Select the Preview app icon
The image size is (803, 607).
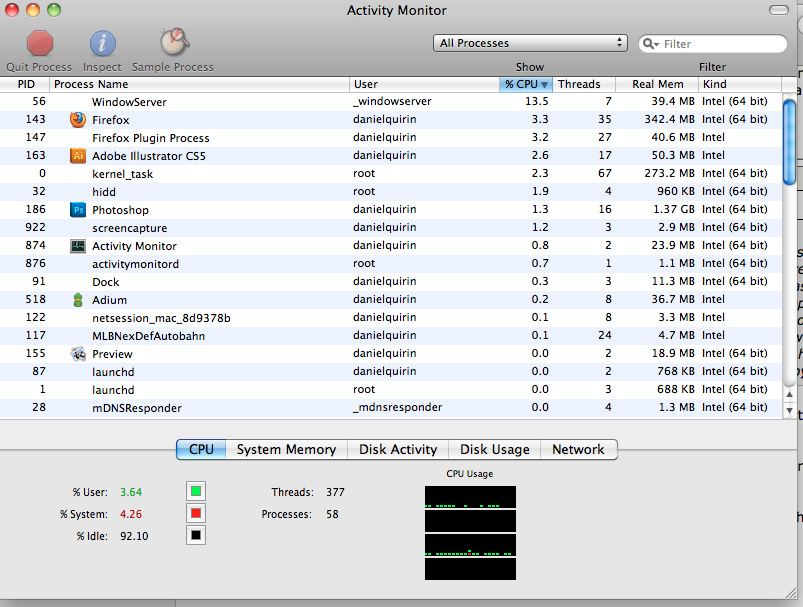point(78,354)
